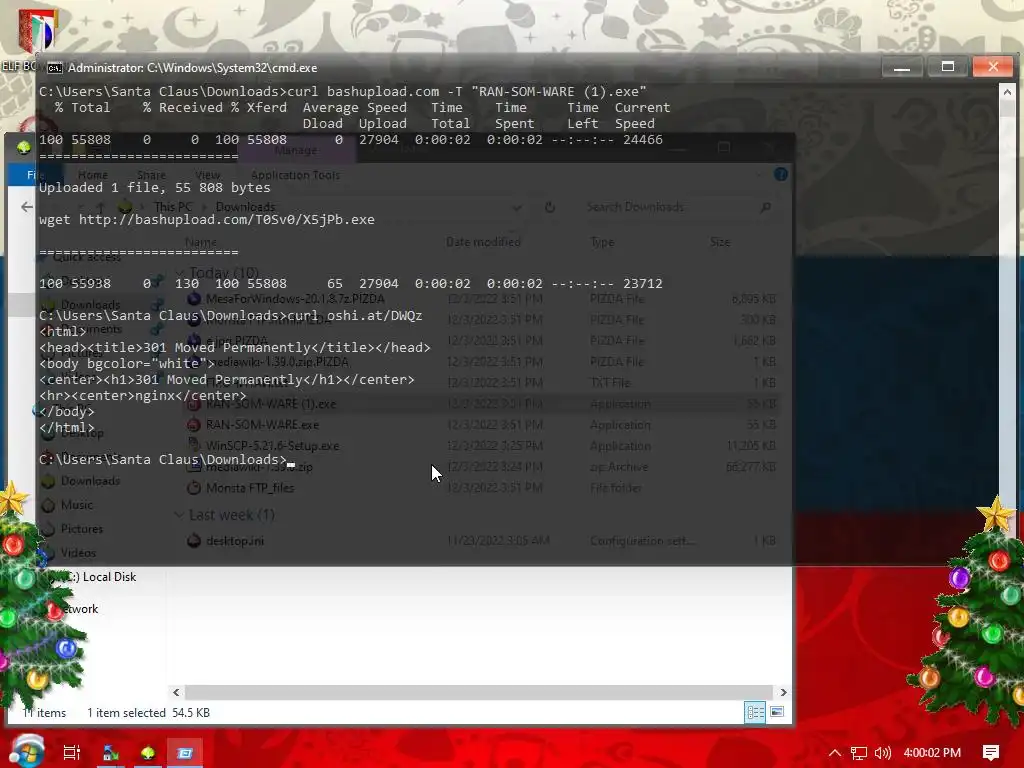Open (C:) Local Disk in navigation pane
Image resolution: width=1024 pixels, height=768 pixels.
[x=101, y=577]
